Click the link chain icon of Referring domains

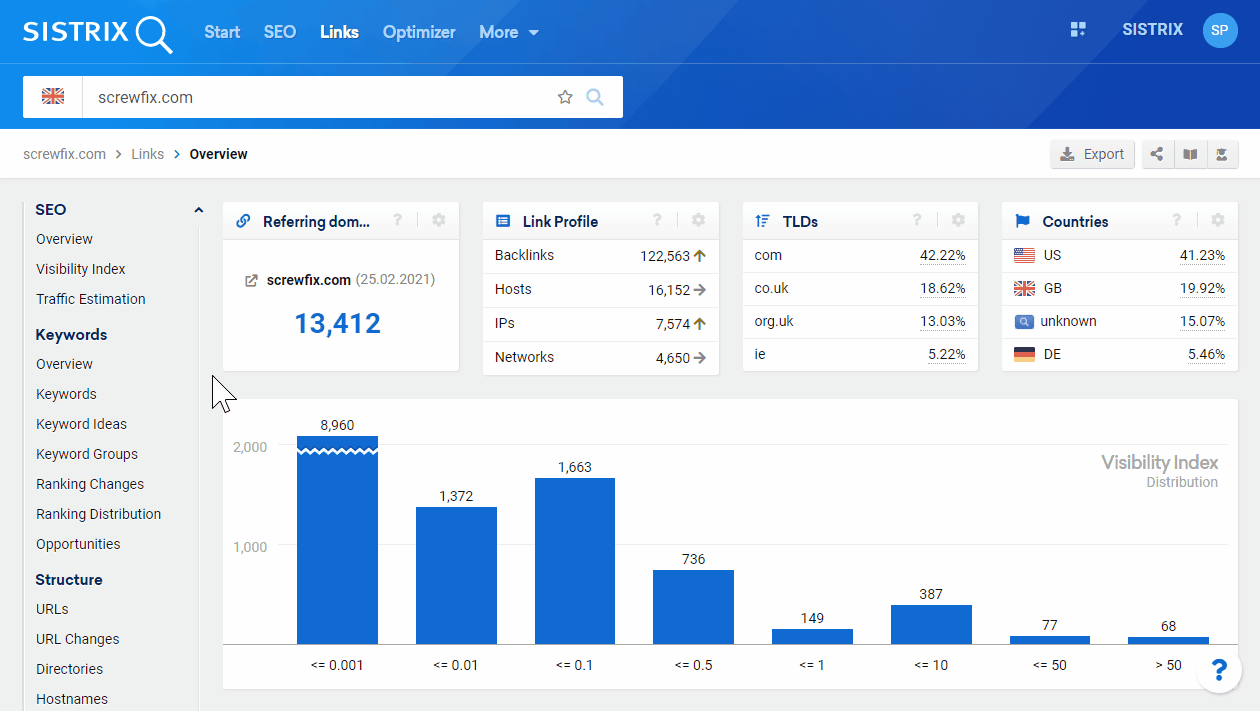243,221
